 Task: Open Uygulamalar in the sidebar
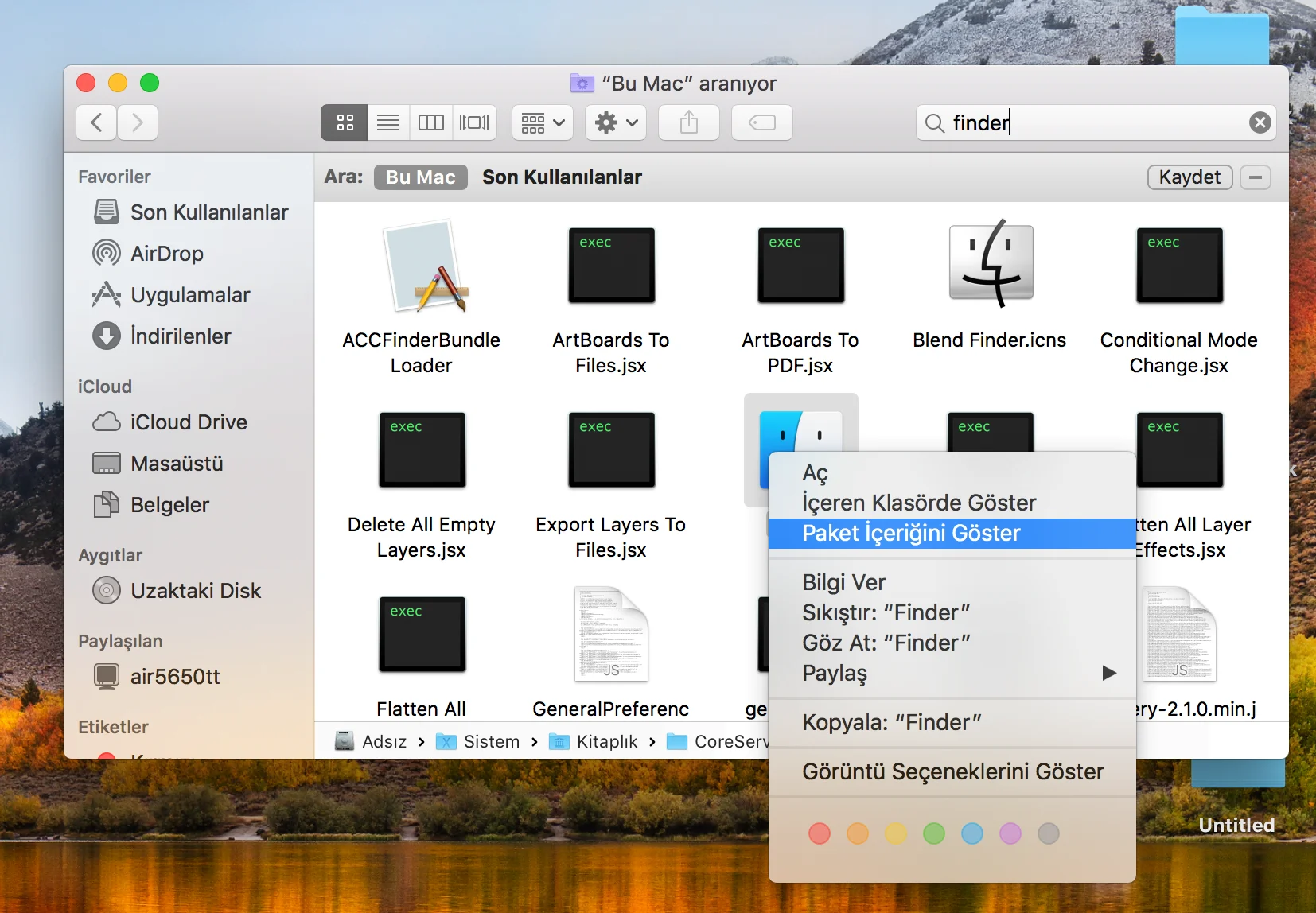pyautogui.click(x=189, y=295)
